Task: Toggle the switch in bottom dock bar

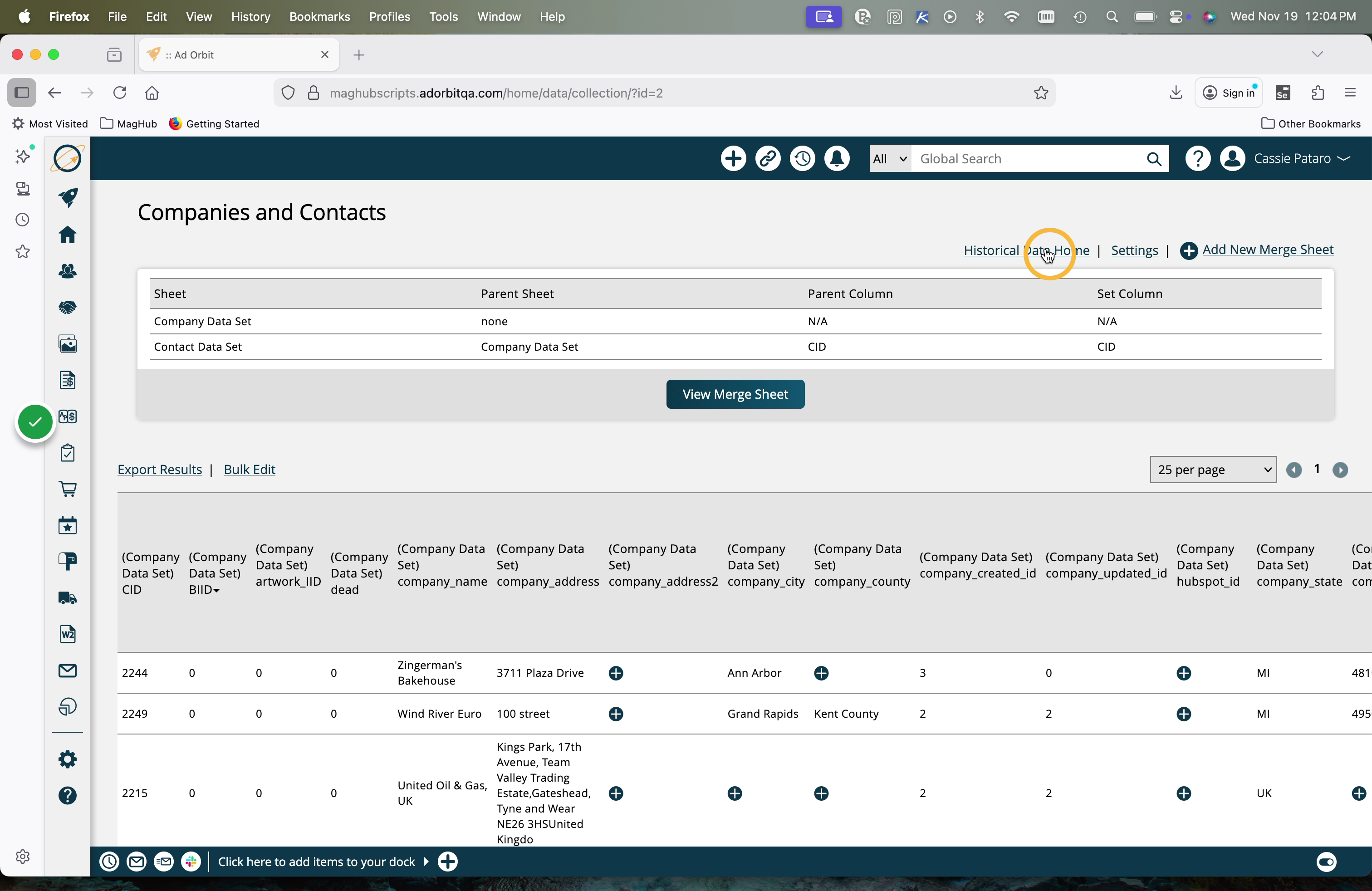Action: pos(1326,862)
